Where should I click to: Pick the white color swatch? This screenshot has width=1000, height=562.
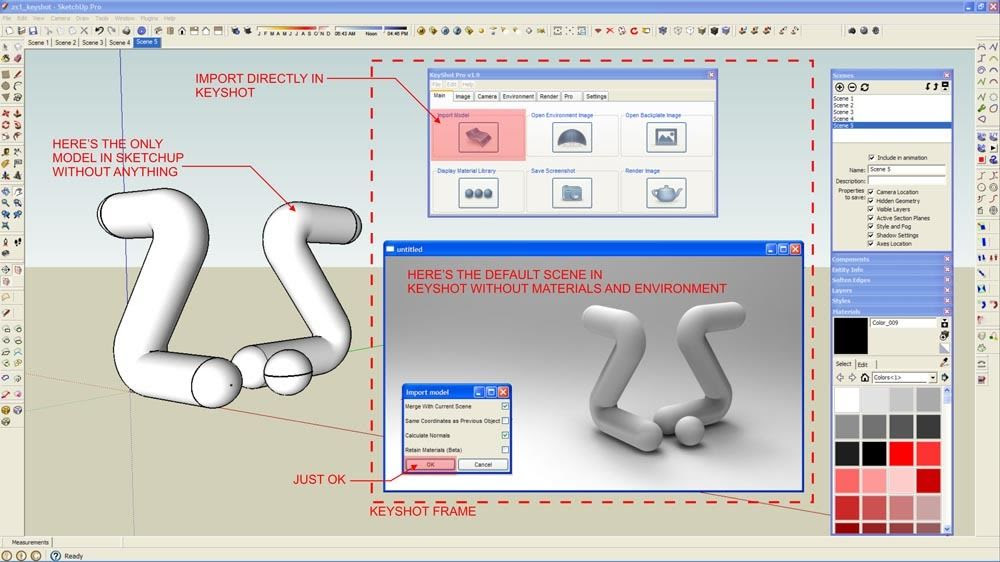(847, 400)
